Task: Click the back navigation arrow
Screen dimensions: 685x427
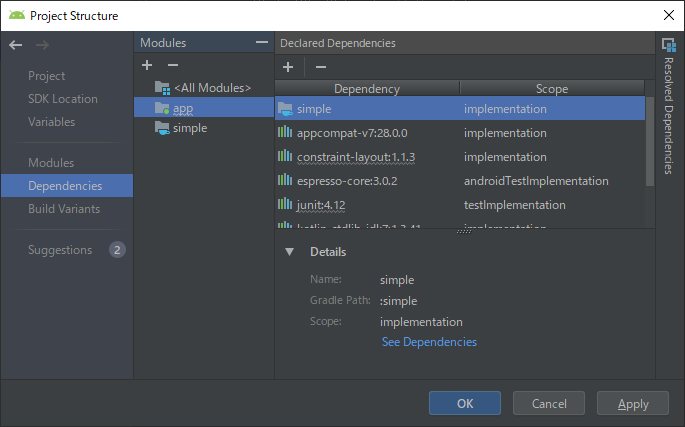Action: pos(15,44)
